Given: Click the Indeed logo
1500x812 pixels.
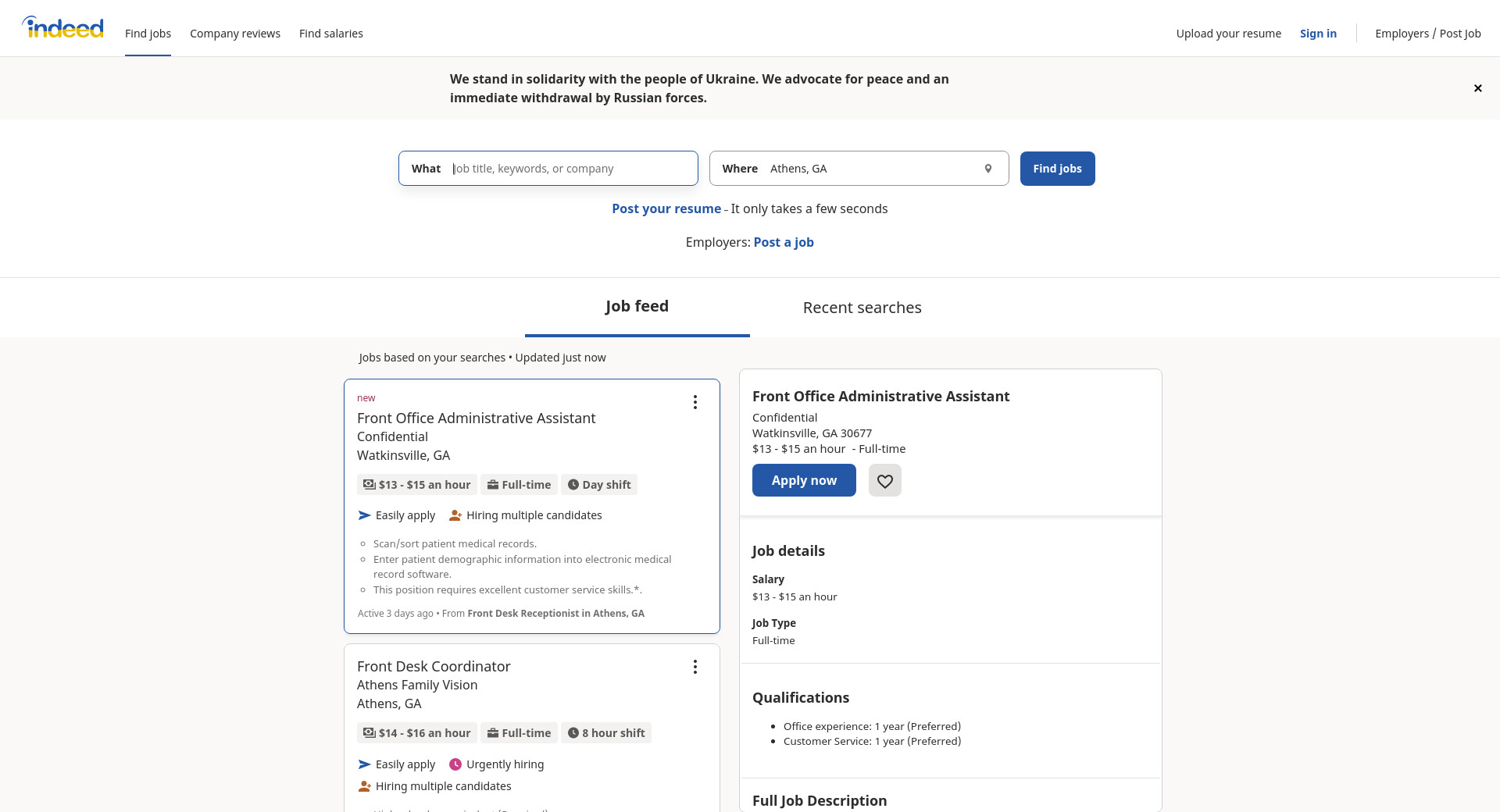Looking at the screenshot, I should (62, 28).
